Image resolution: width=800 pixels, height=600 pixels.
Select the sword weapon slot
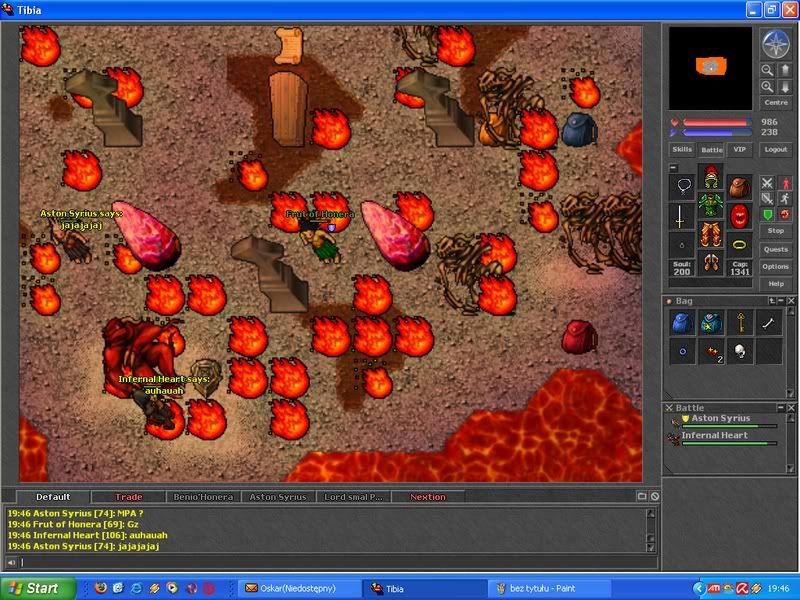tap(682, 215)
